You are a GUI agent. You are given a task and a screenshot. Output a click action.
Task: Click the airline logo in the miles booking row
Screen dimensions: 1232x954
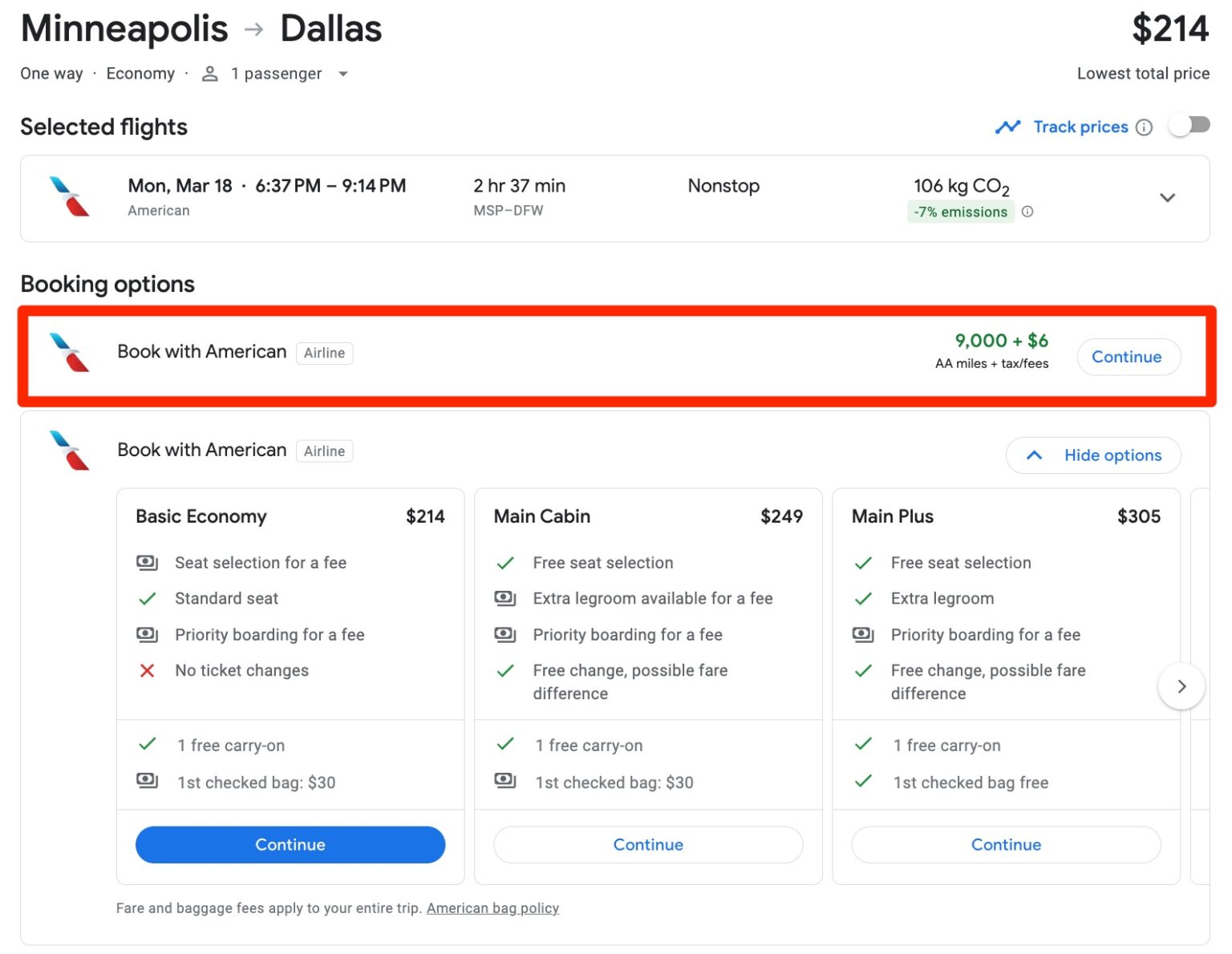point(70,353)
